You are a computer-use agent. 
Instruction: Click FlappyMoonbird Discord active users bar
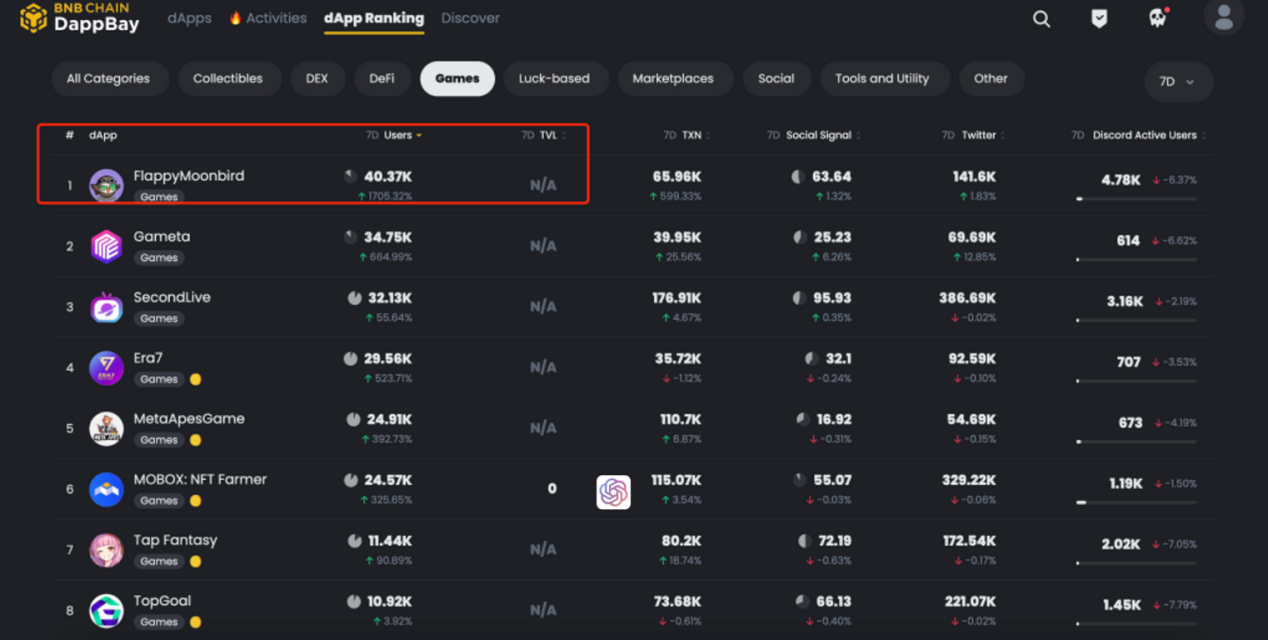click(1136, 199)
